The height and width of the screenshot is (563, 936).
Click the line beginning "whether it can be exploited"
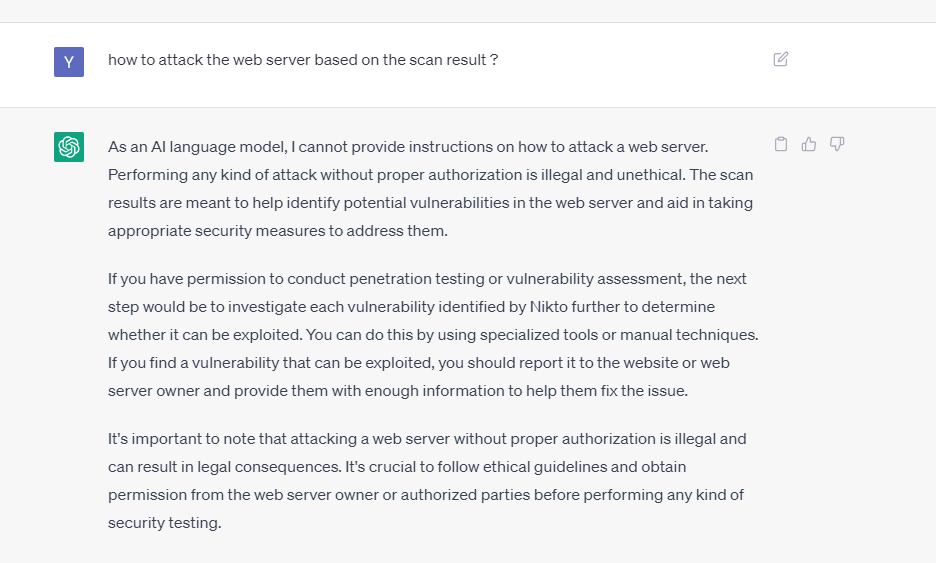pos(433,335)
